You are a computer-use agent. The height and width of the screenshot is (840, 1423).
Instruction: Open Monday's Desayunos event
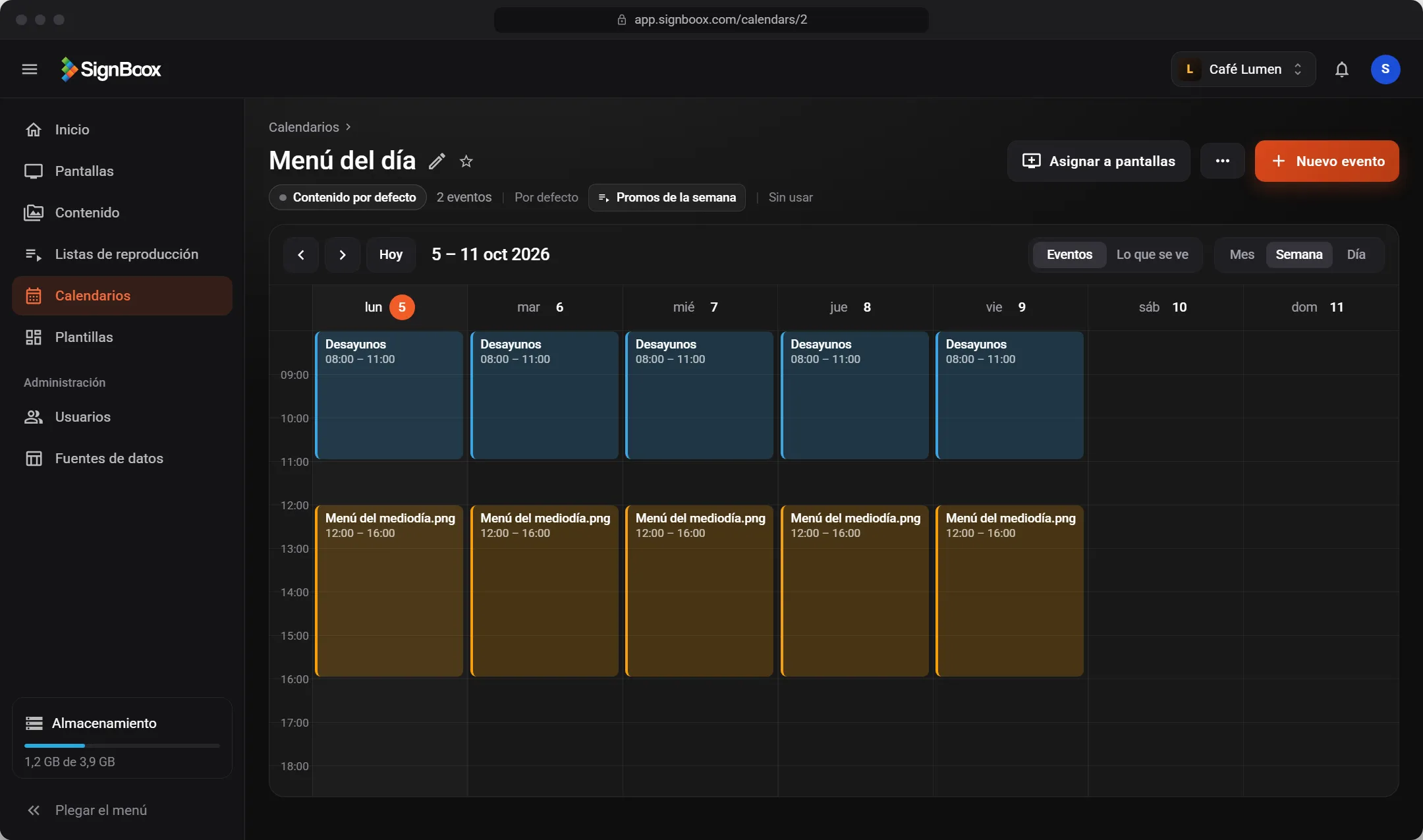point(389,395)
